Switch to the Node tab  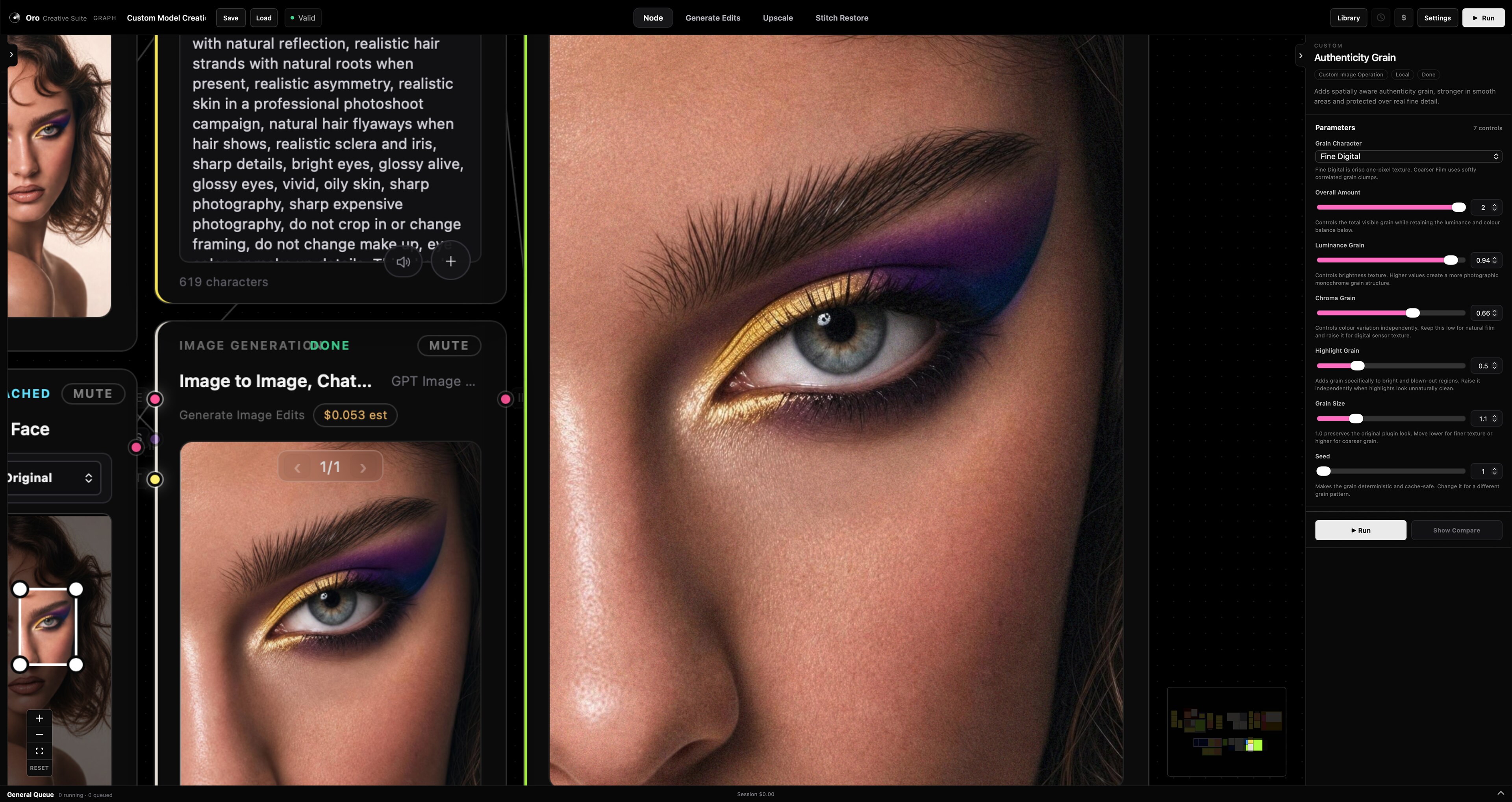(x=653, y=18)
